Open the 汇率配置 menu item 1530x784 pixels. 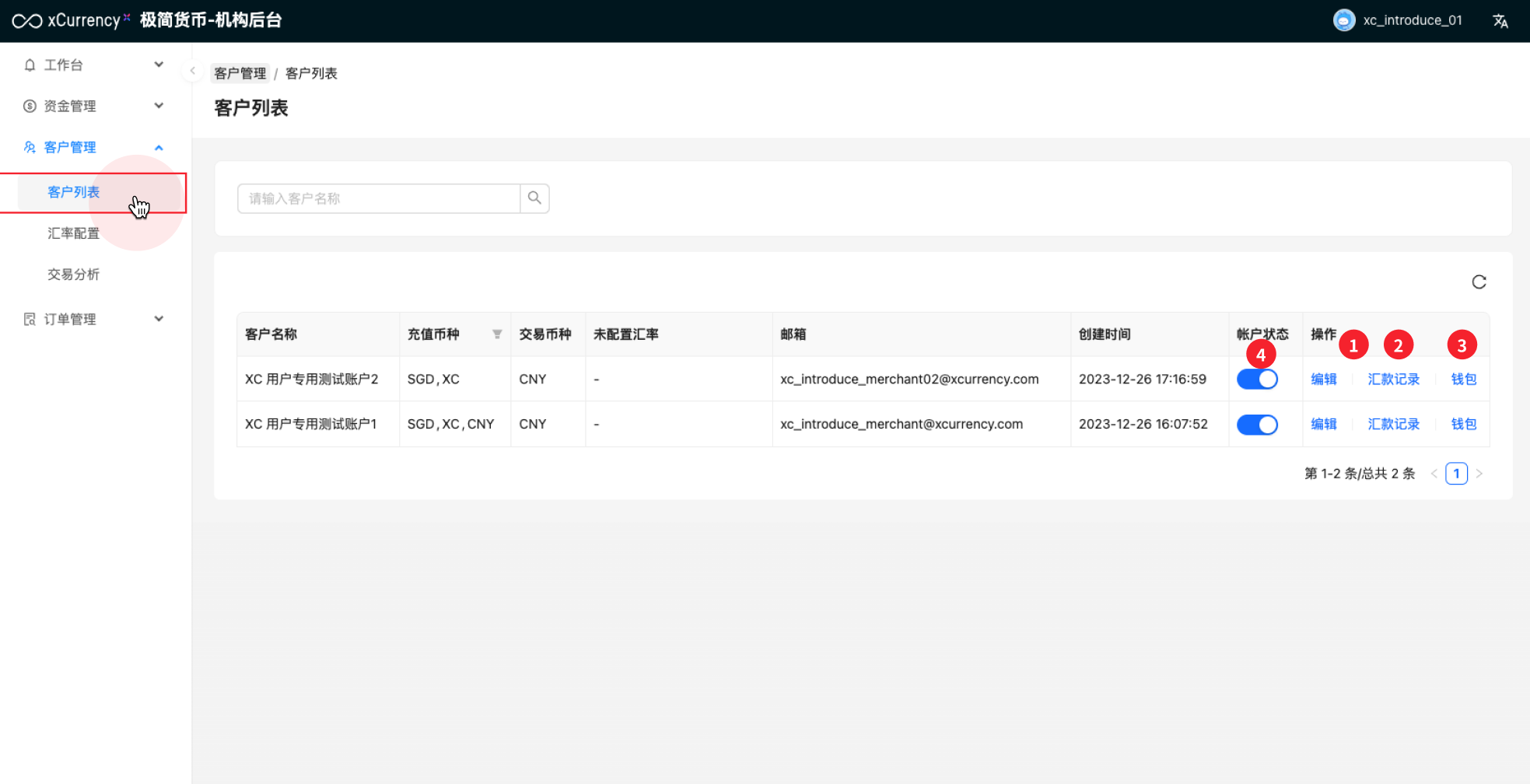73,233
